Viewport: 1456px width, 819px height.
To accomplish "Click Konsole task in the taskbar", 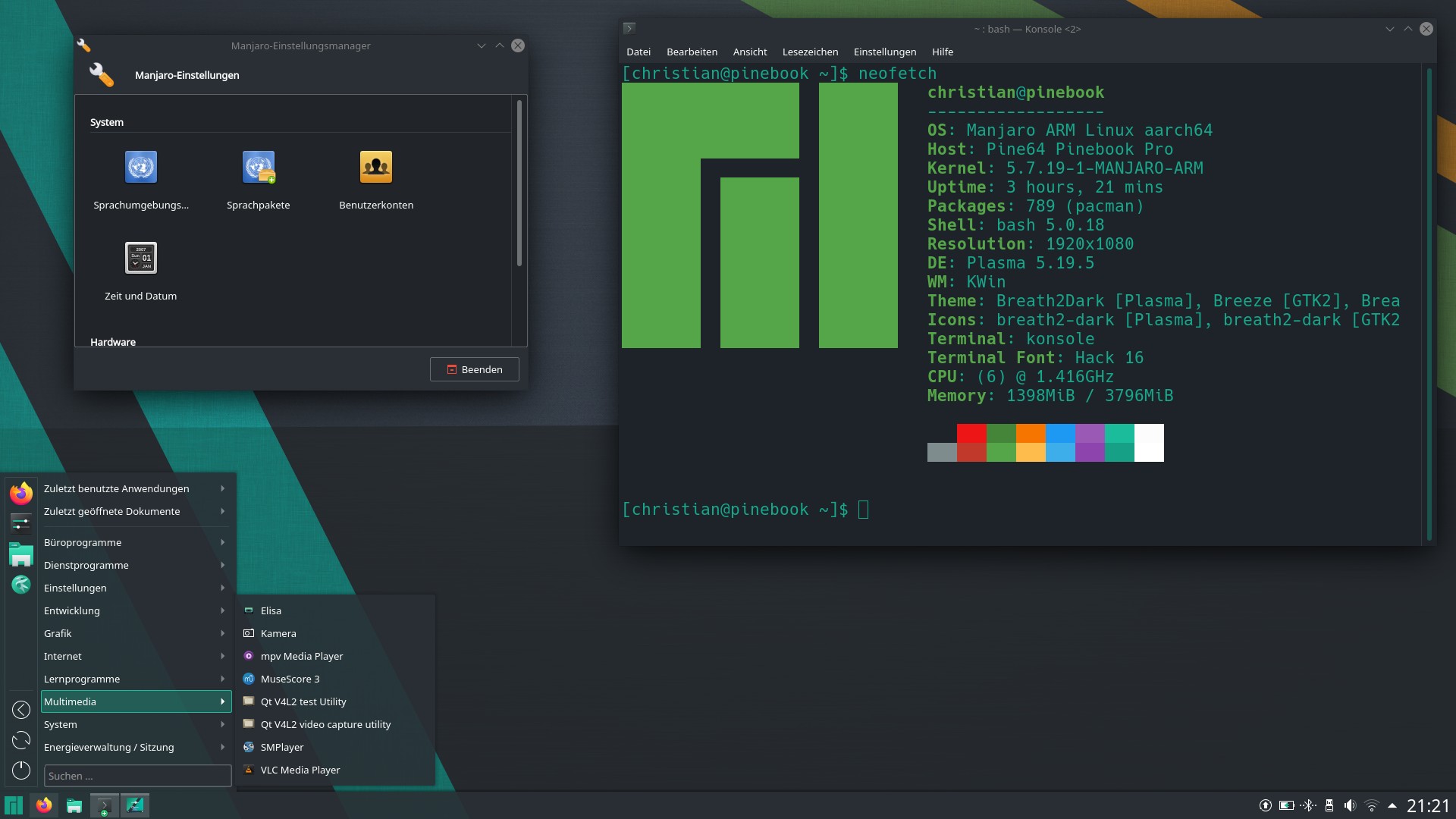I will 104,805.
